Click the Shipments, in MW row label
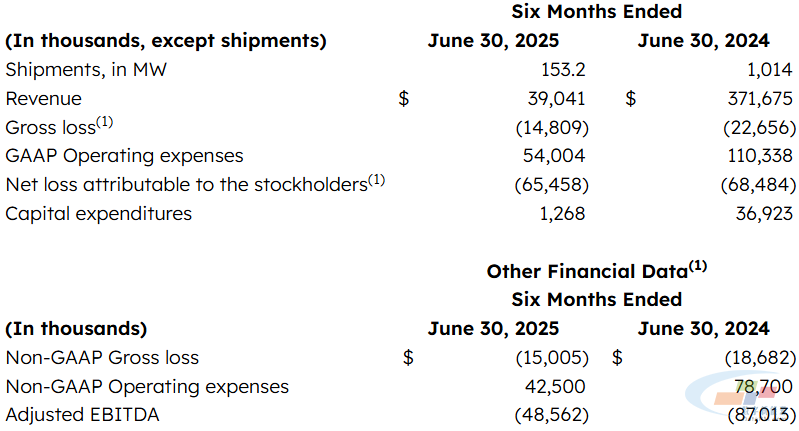 [86, 70]
